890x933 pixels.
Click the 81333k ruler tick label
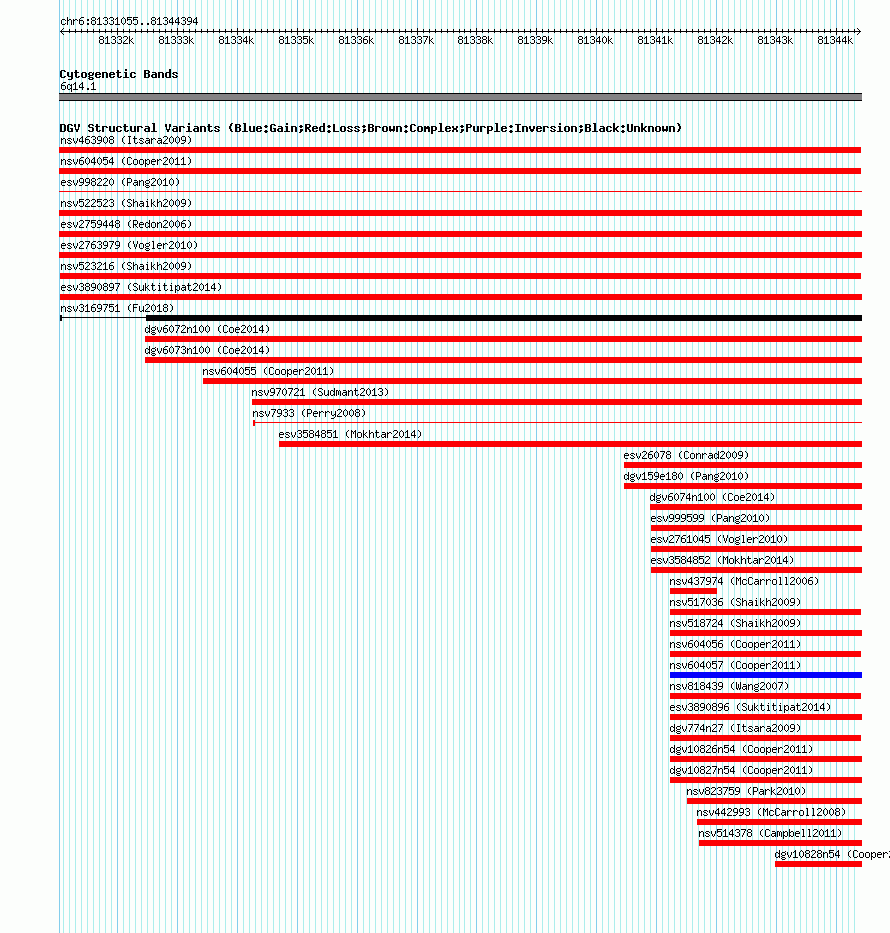[x=176, y=40]
